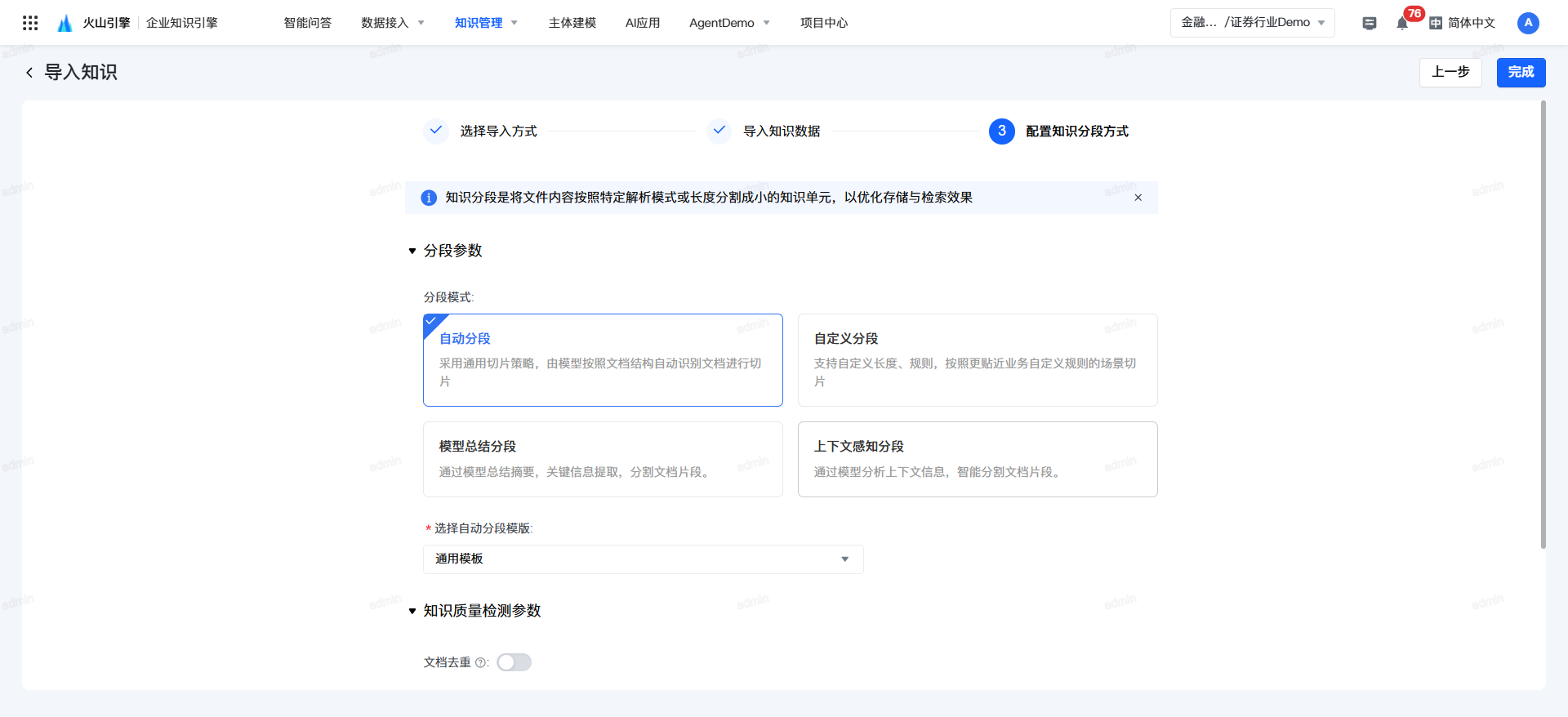This screenshot has width=1568, height=717.
Task: Open the notifications bell icon
Action: 1402,23
